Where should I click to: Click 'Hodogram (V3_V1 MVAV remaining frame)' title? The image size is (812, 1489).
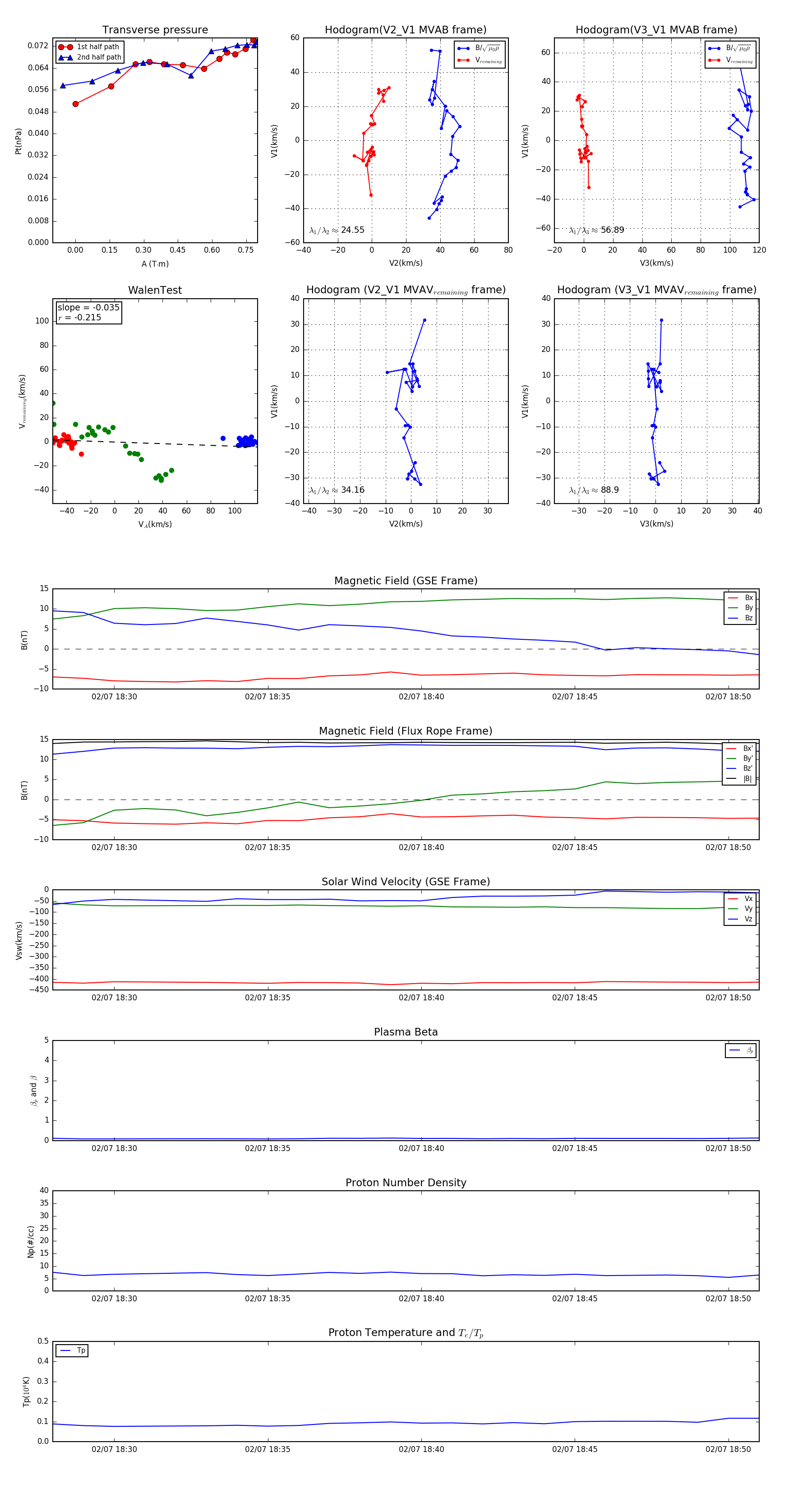[656, 290]
